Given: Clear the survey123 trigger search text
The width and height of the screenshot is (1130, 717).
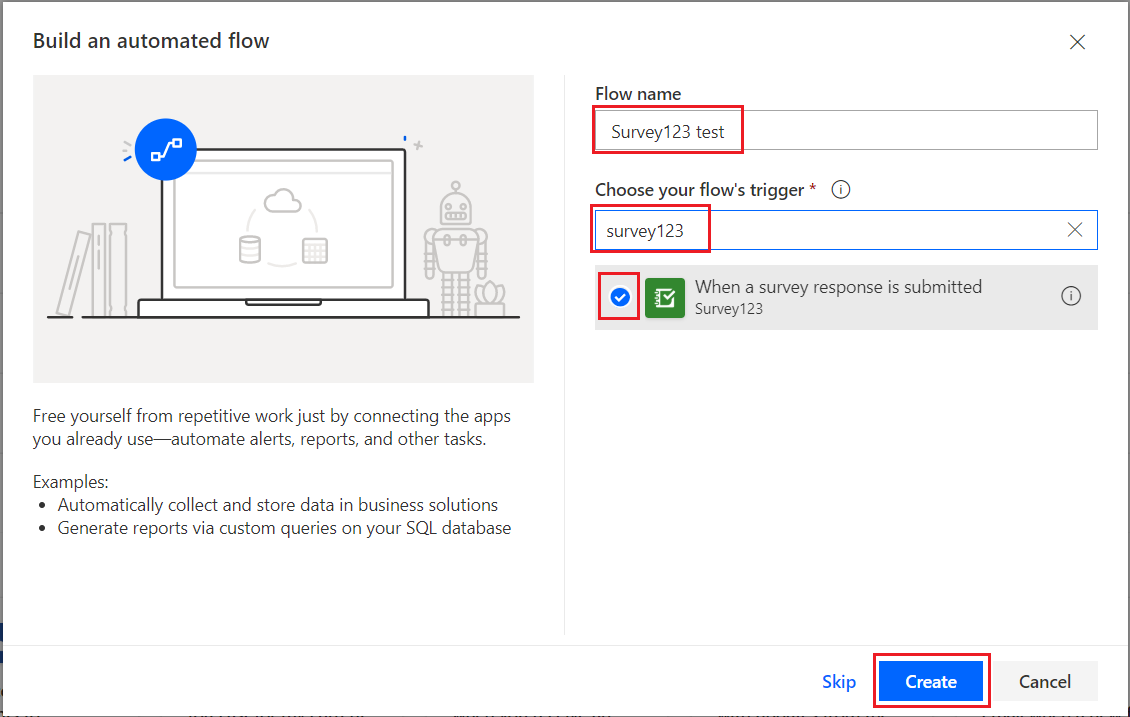Looking at the screenshot, I should point(1075,230).
